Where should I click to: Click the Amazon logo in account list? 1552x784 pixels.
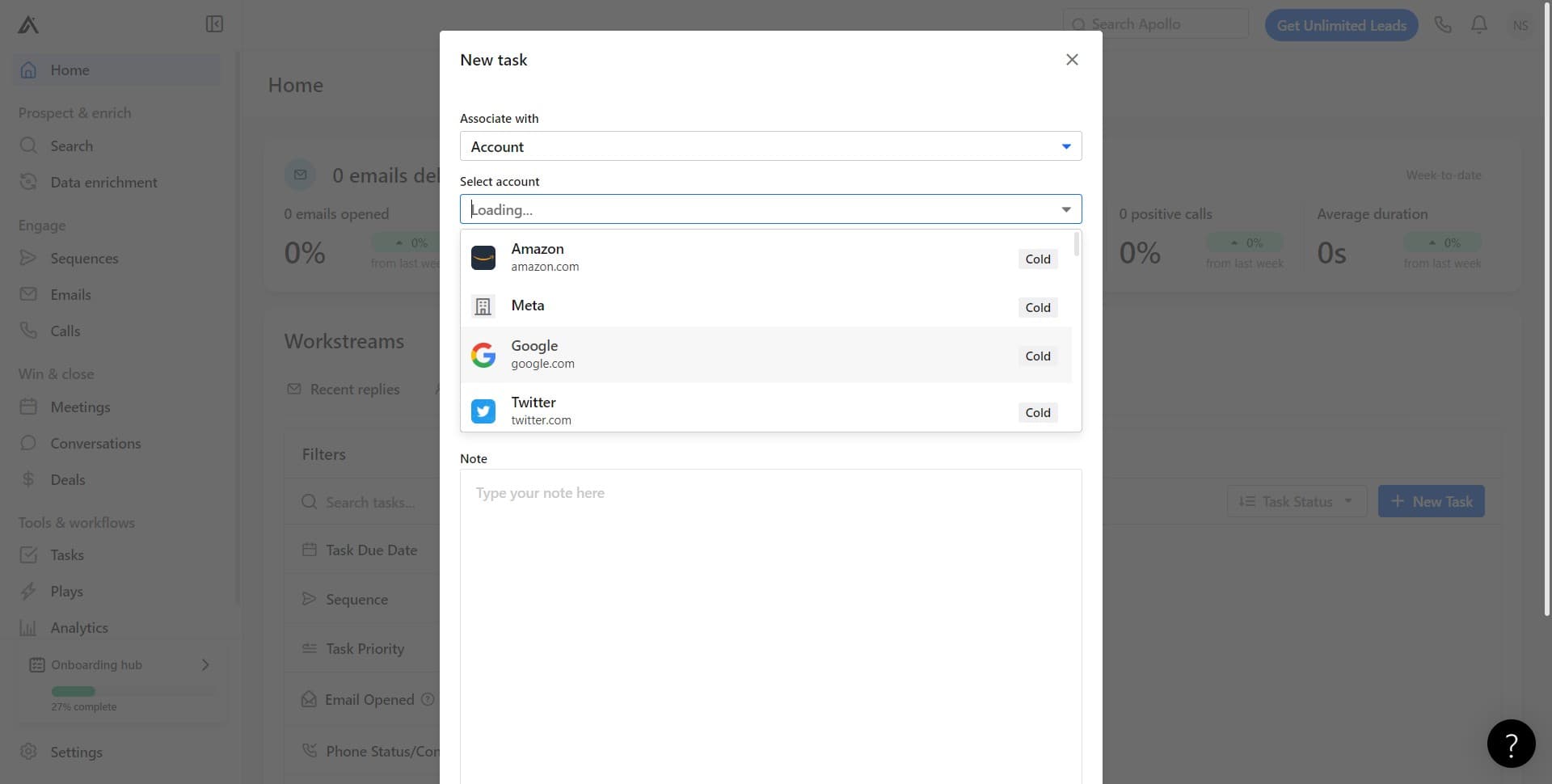pyautogui.click(x=483, y=258)
